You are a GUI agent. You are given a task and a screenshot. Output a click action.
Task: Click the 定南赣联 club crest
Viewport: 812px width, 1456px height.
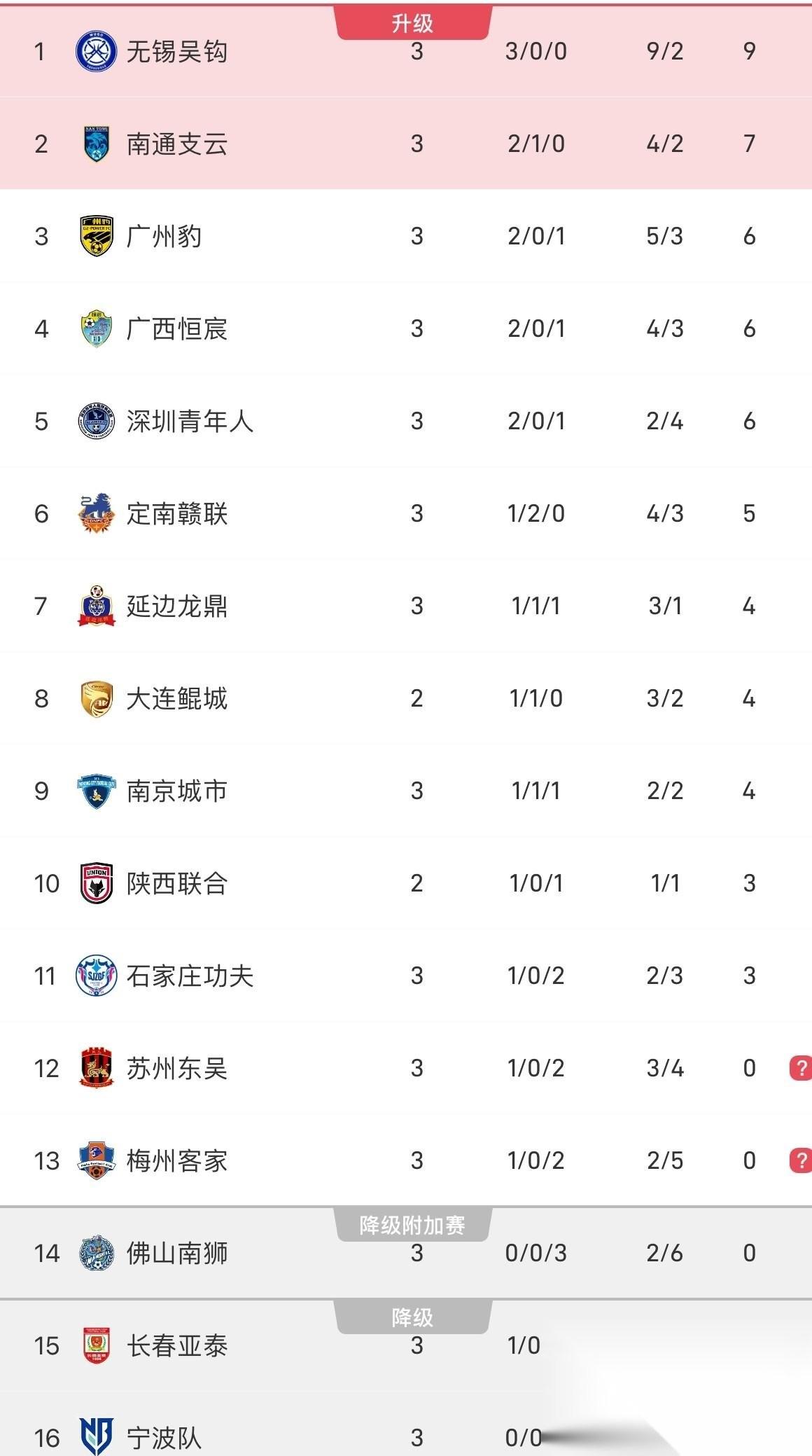[x=96, y=513]
